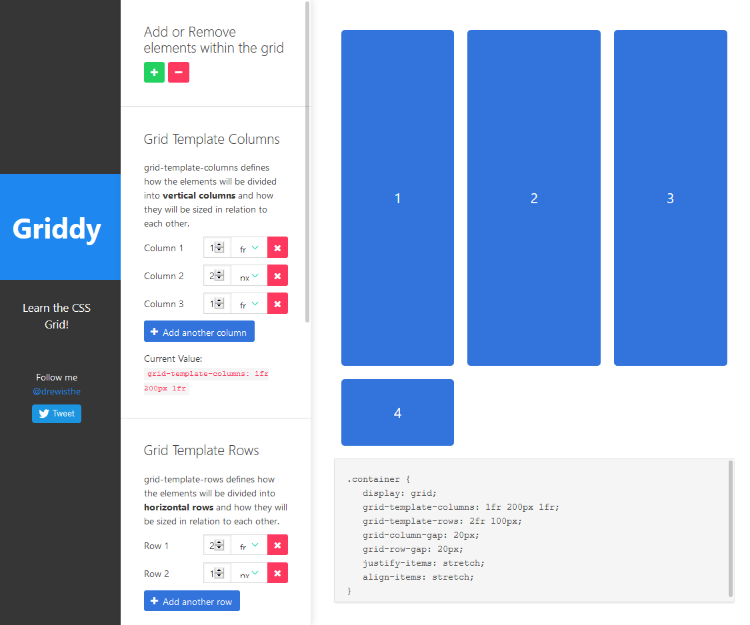Remove Column 2 using the X button
750x625 pixels.
coord(278,276)
